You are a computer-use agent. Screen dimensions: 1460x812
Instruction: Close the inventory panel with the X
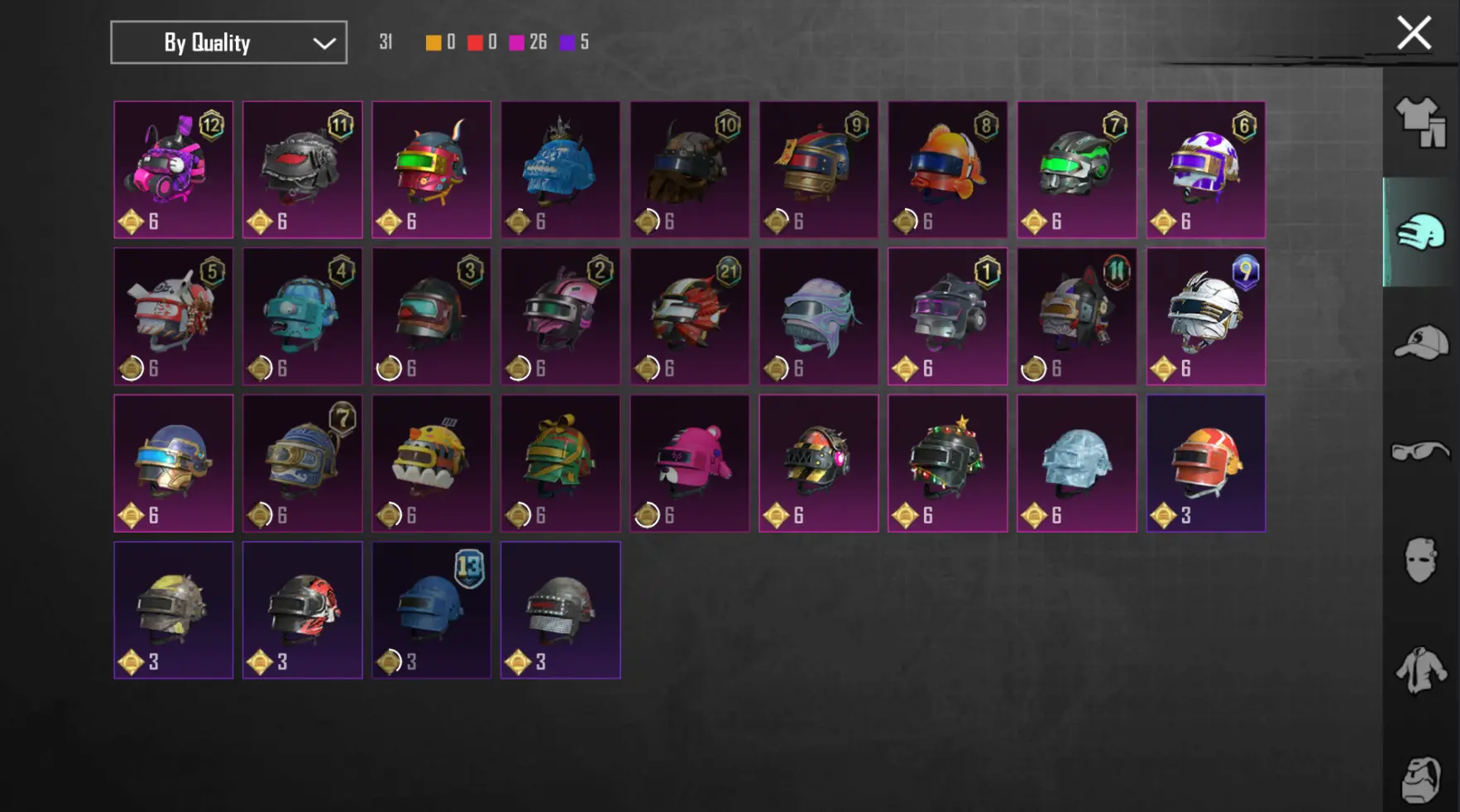1414,34
